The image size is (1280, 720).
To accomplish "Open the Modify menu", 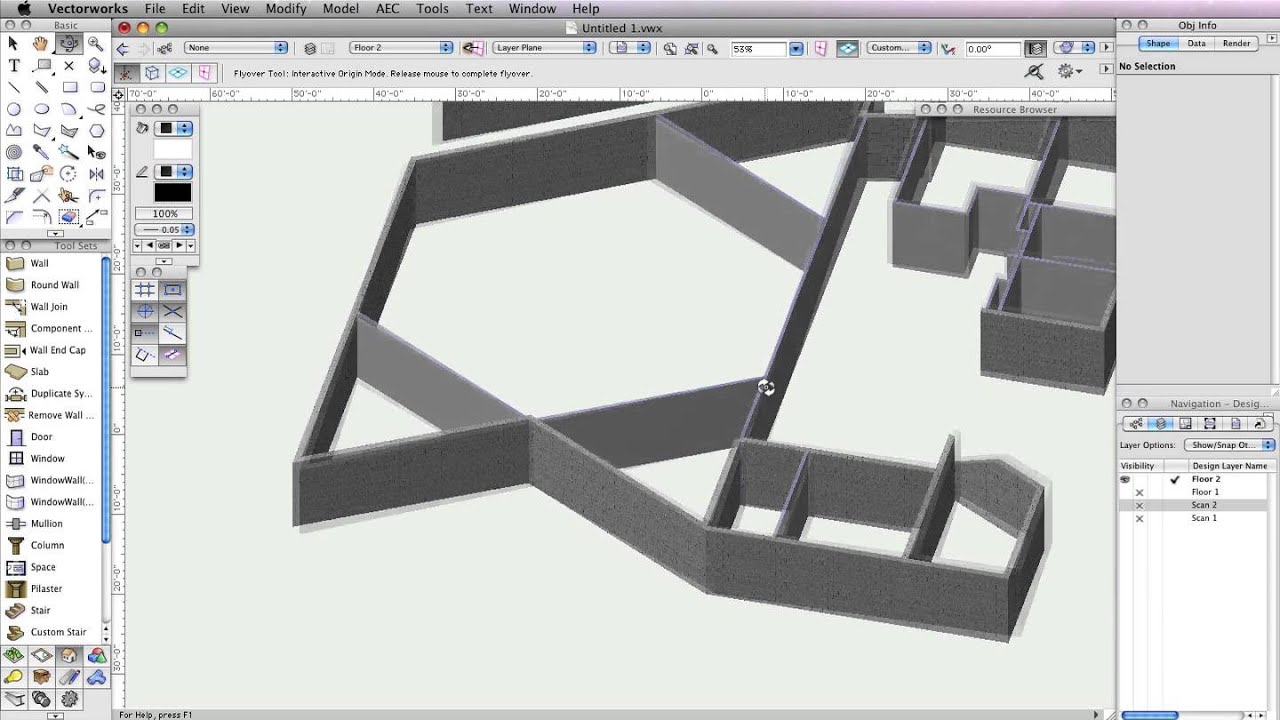I will pyautogui.click(x=286, y=8).
